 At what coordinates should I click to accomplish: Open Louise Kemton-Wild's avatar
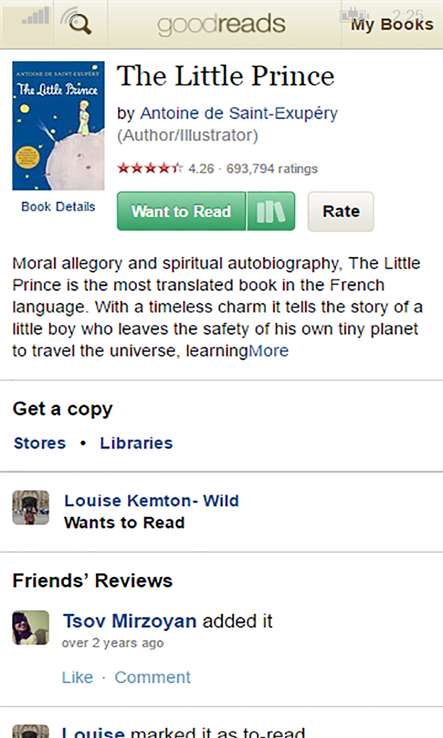pyautogui.click(x=31, y=507)
